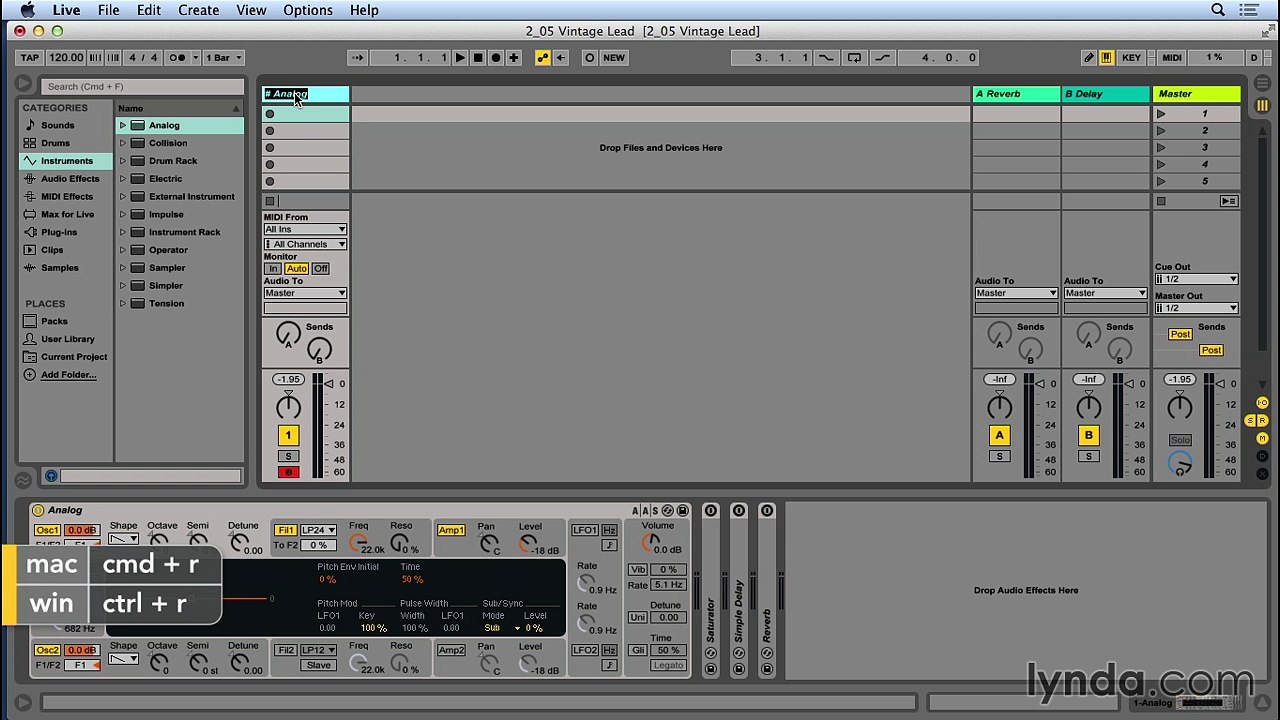The image size is (1280, 720).
Task: Toggle the Amp2 amplifier switch
Action: 451,650
